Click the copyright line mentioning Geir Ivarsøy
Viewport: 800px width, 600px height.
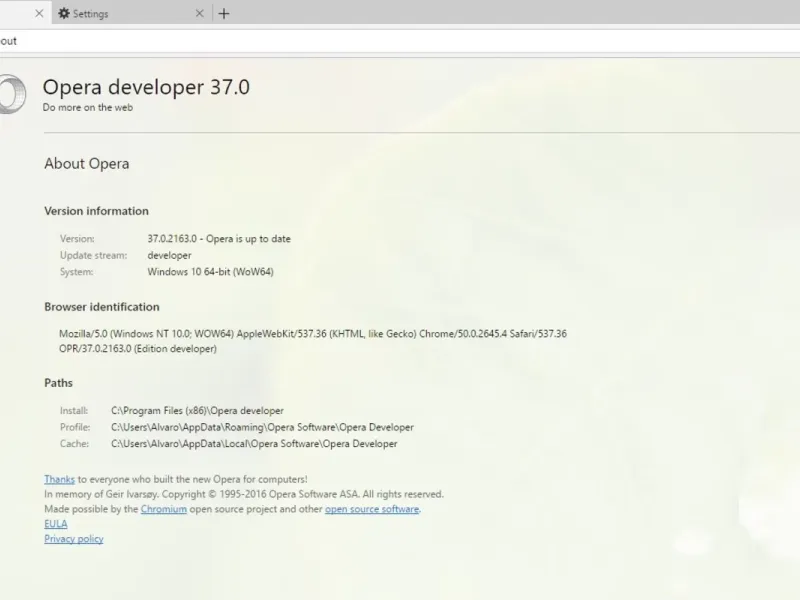[x=244, y=494]
